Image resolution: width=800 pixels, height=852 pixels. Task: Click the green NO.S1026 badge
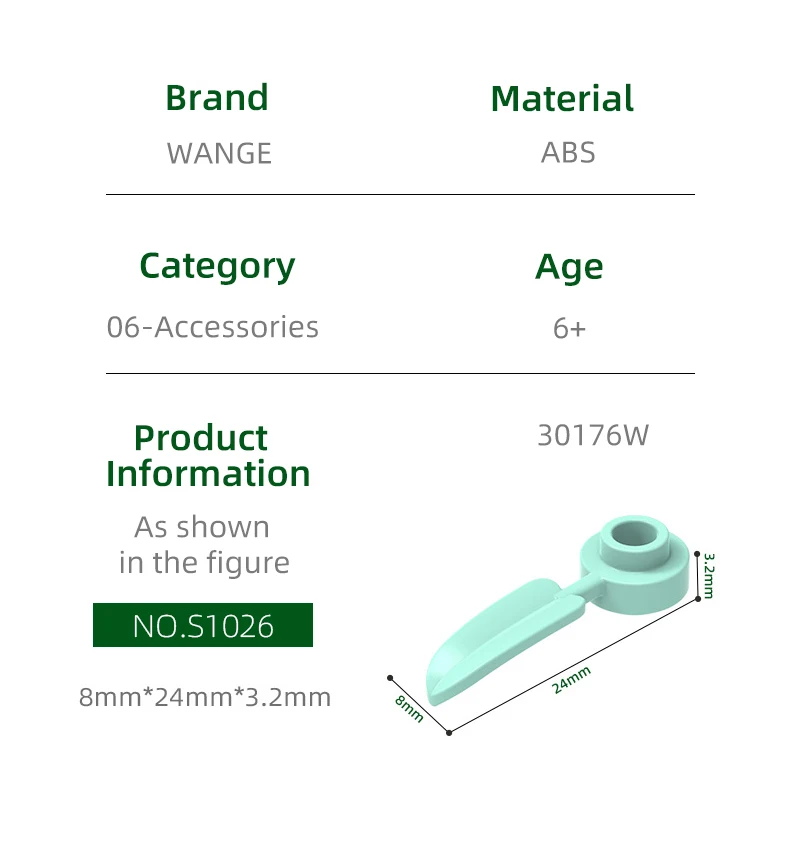(203, 625)
